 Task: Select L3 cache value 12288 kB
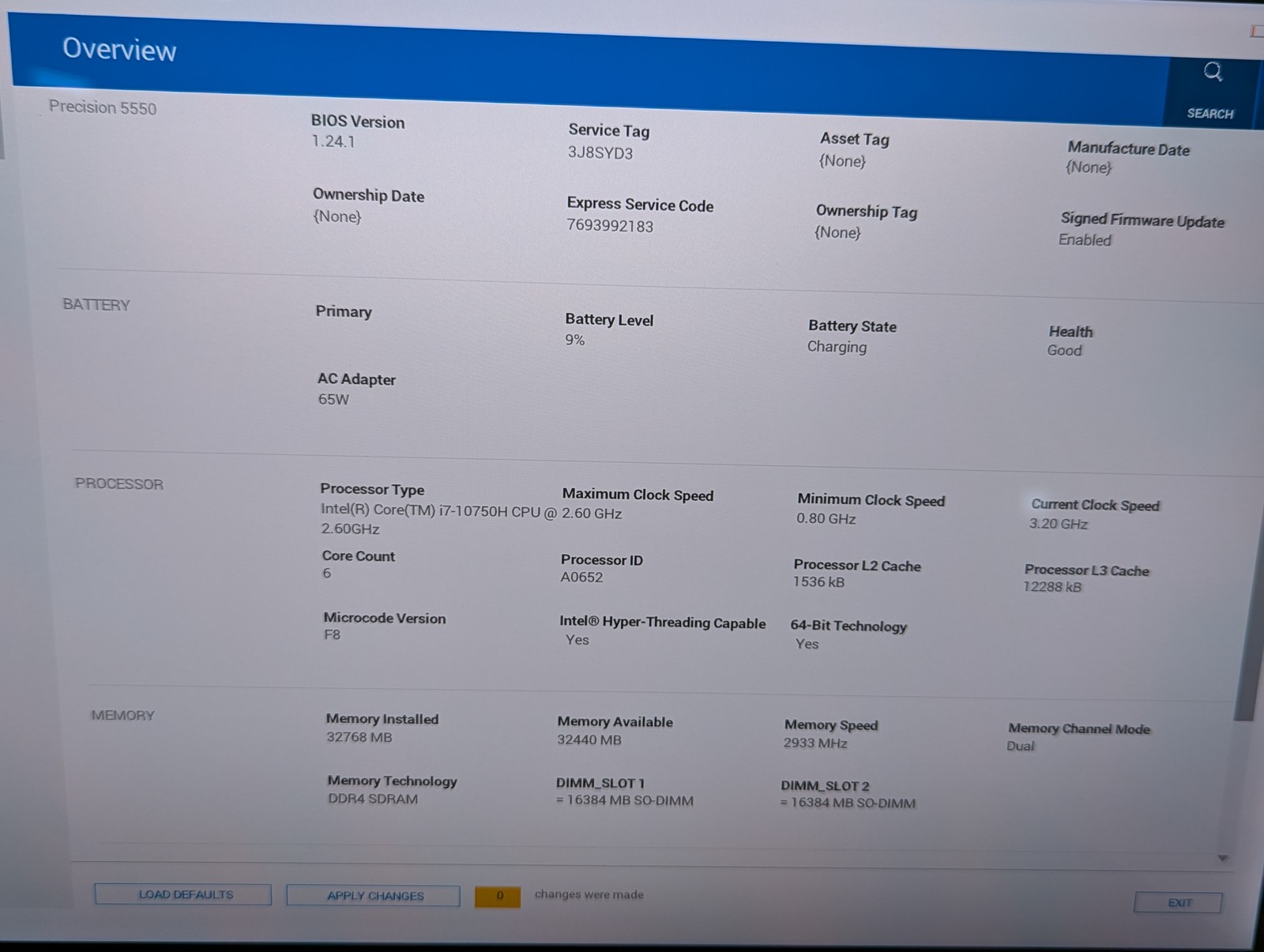pos(1052,586)
